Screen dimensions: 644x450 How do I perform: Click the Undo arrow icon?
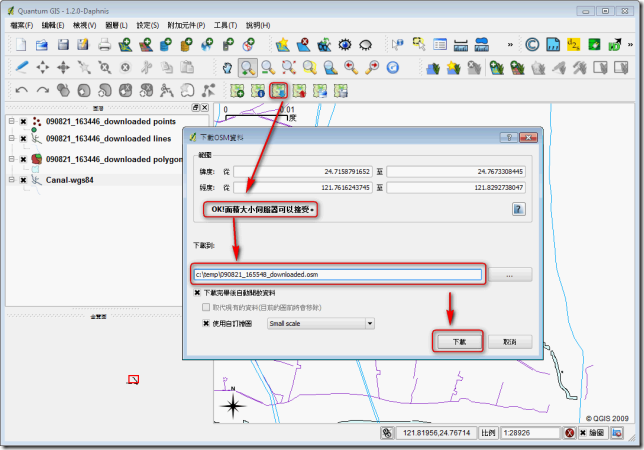click(22, 90)
